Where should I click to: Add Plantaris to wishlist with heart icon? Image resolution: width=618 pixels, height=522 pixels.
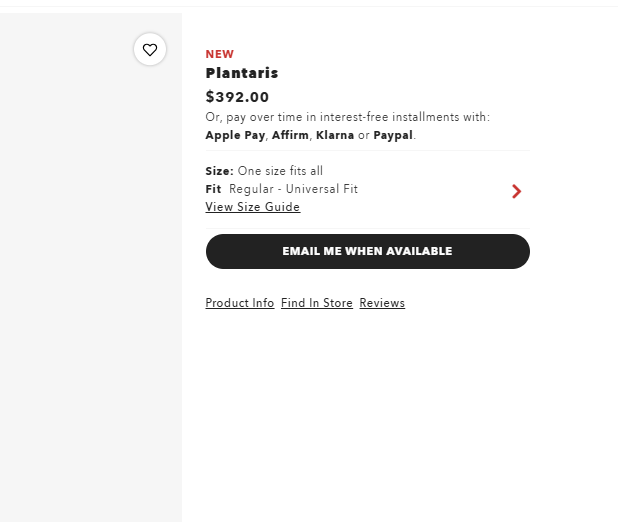(x=150, y=50)
